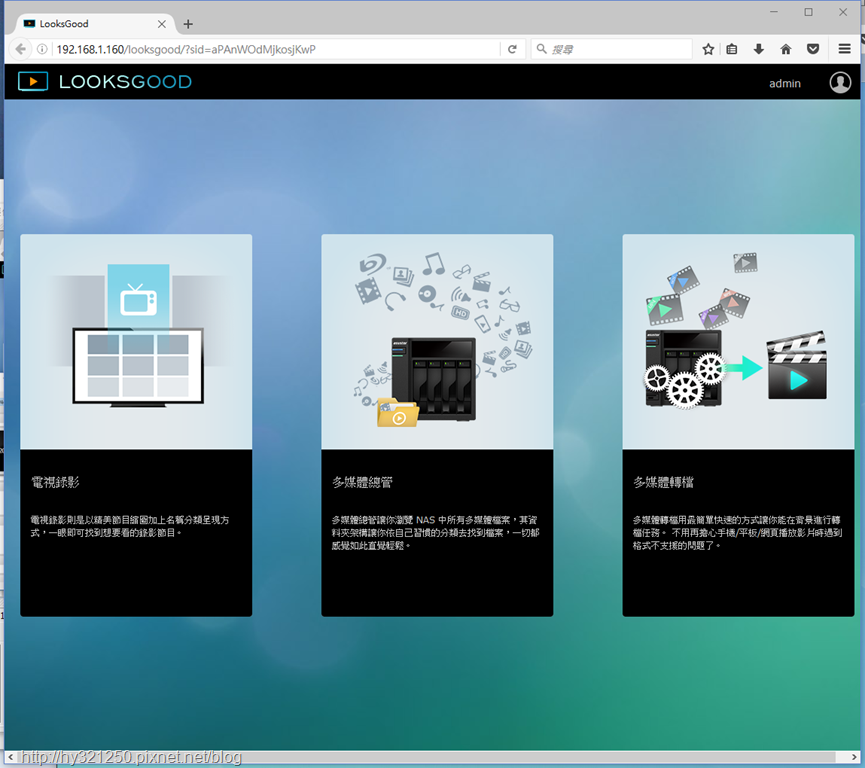This screenshot has width=865, height=768.
Task: Click the 多媒體轉檔 title
Action: 664,482
